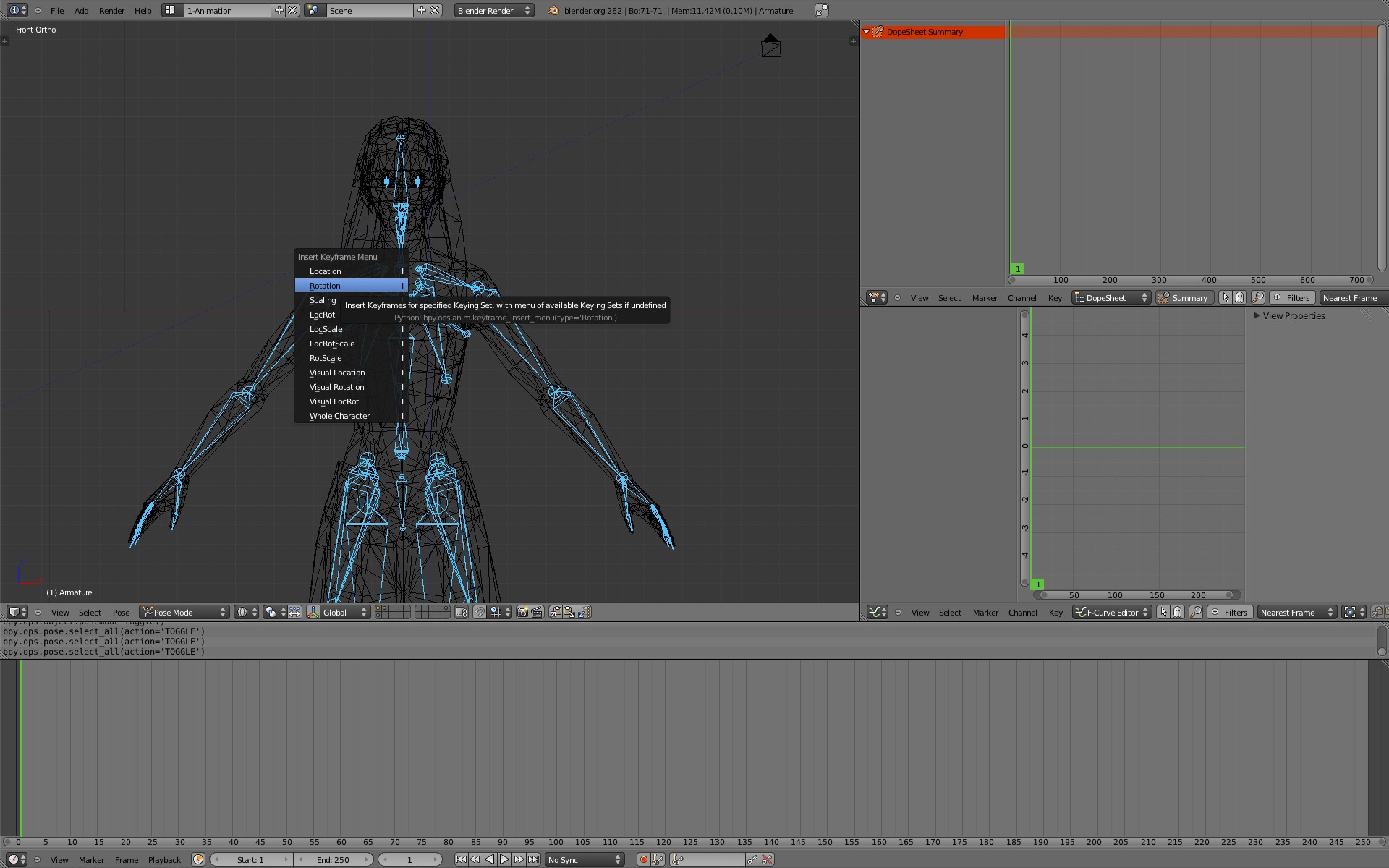This screenshot has width=1389, height=868.
Task: Click Filters button in DopeSheet header
Action: [1294, 297]
